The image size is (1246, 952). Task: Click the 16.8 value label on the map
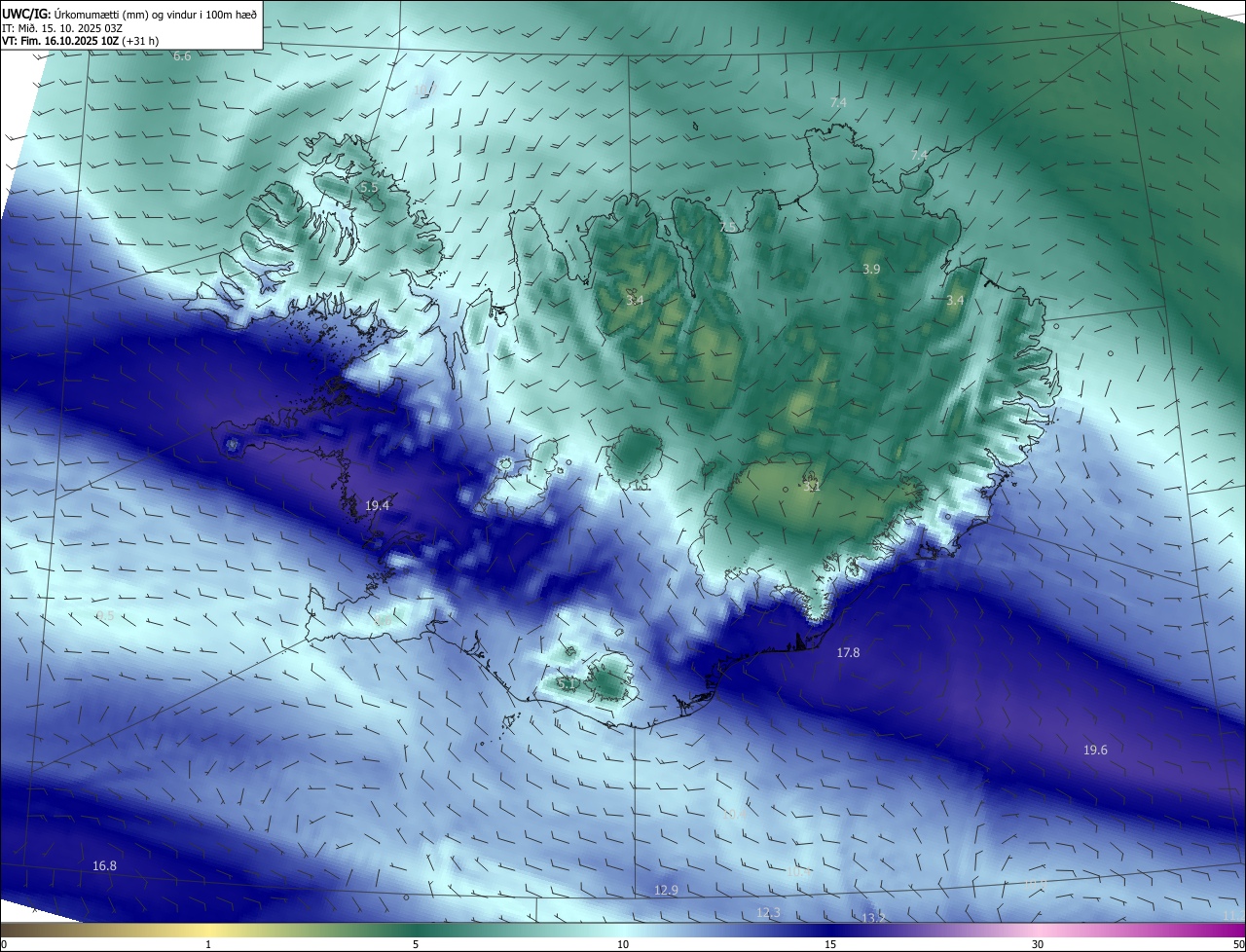(104, 865)
